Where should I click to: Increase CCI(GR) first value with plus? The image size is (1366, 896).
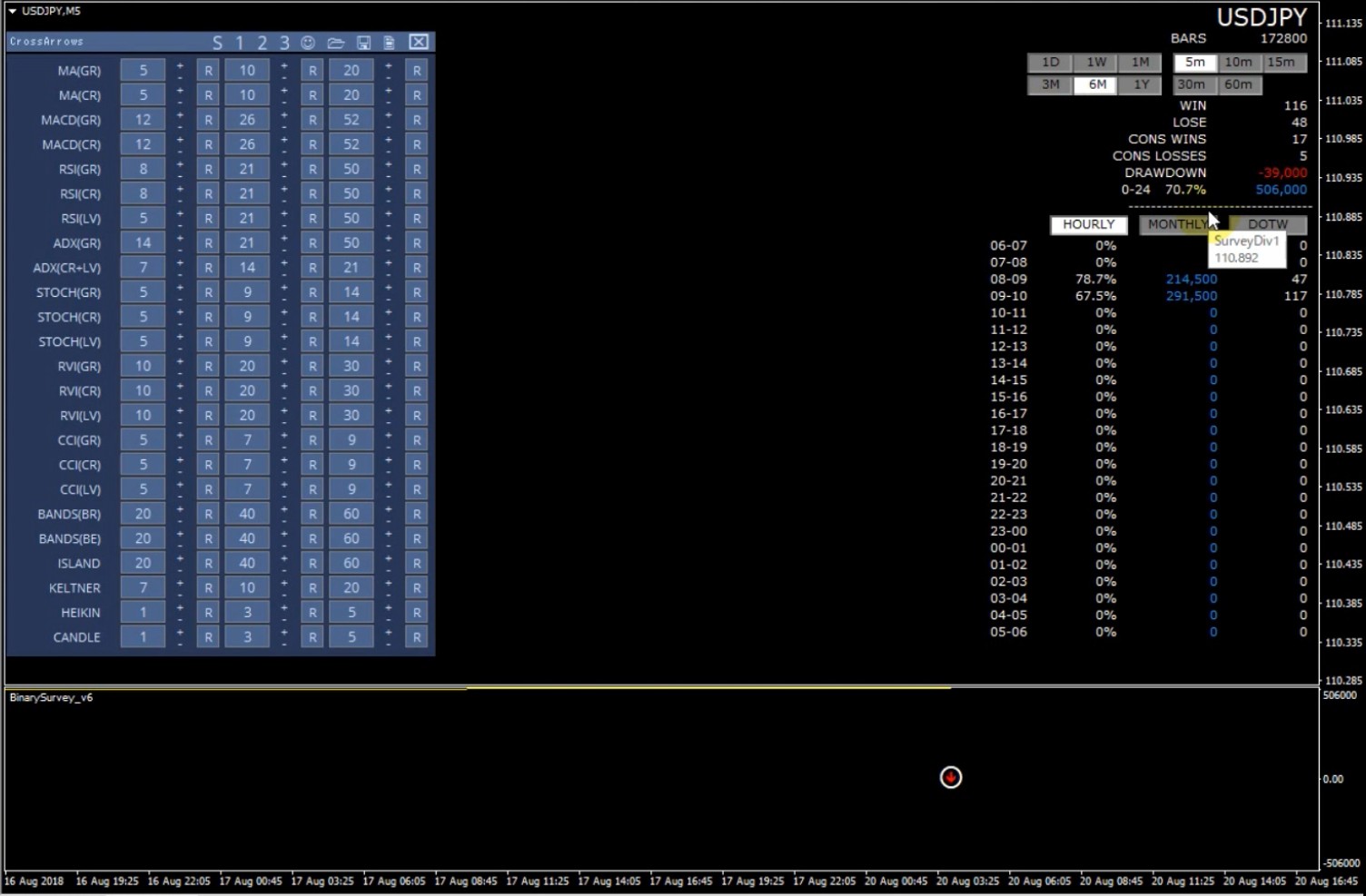pos(180,435)
